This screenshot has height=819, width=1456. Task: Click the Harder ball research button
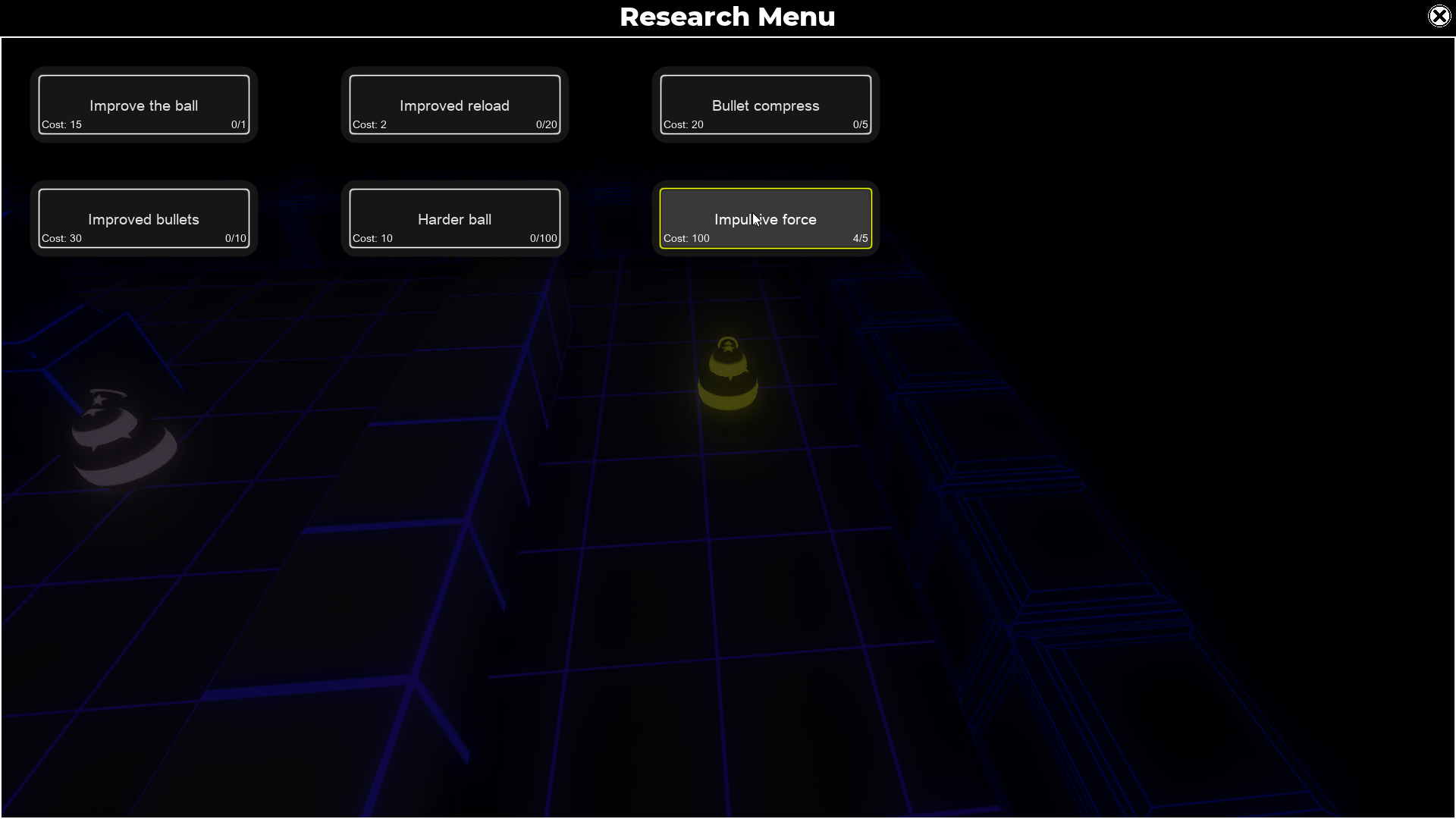point(455,218)
